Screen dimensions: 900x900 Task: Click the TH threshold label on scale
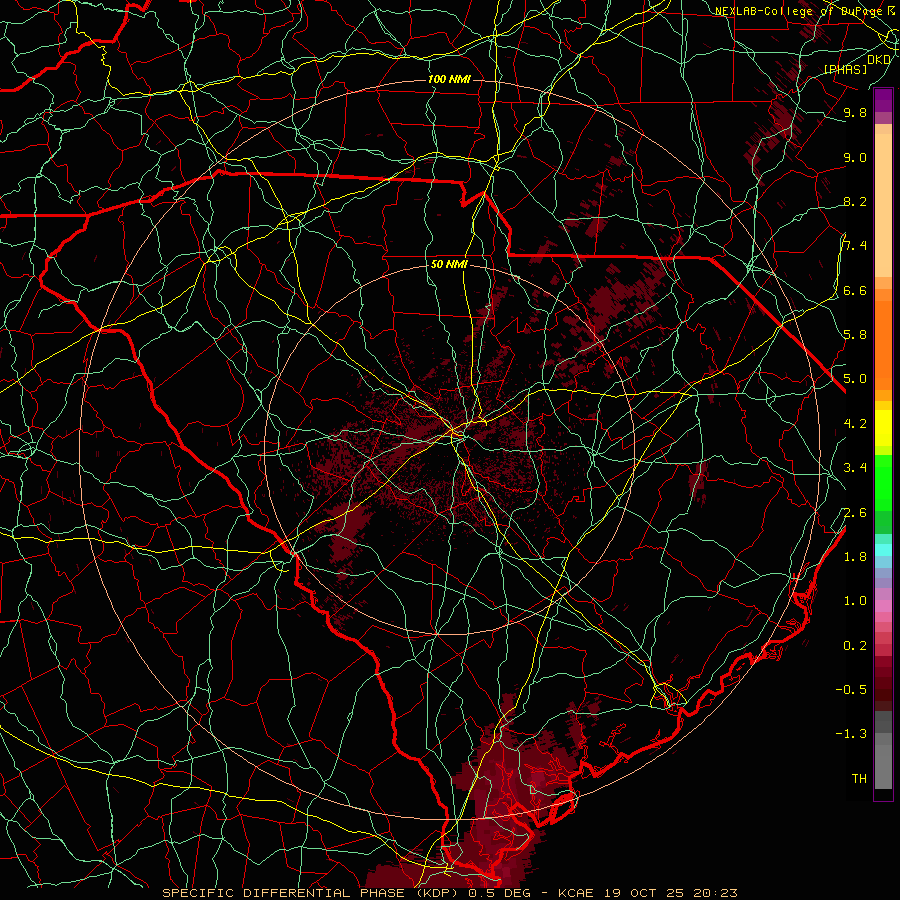pos(859,779)
